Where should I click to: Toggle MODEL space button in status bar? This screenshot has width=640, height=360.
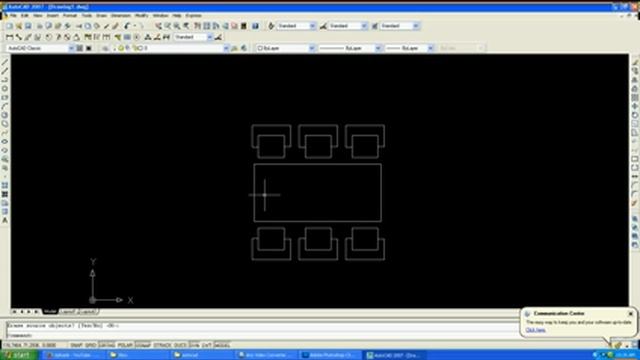(222, 345)
